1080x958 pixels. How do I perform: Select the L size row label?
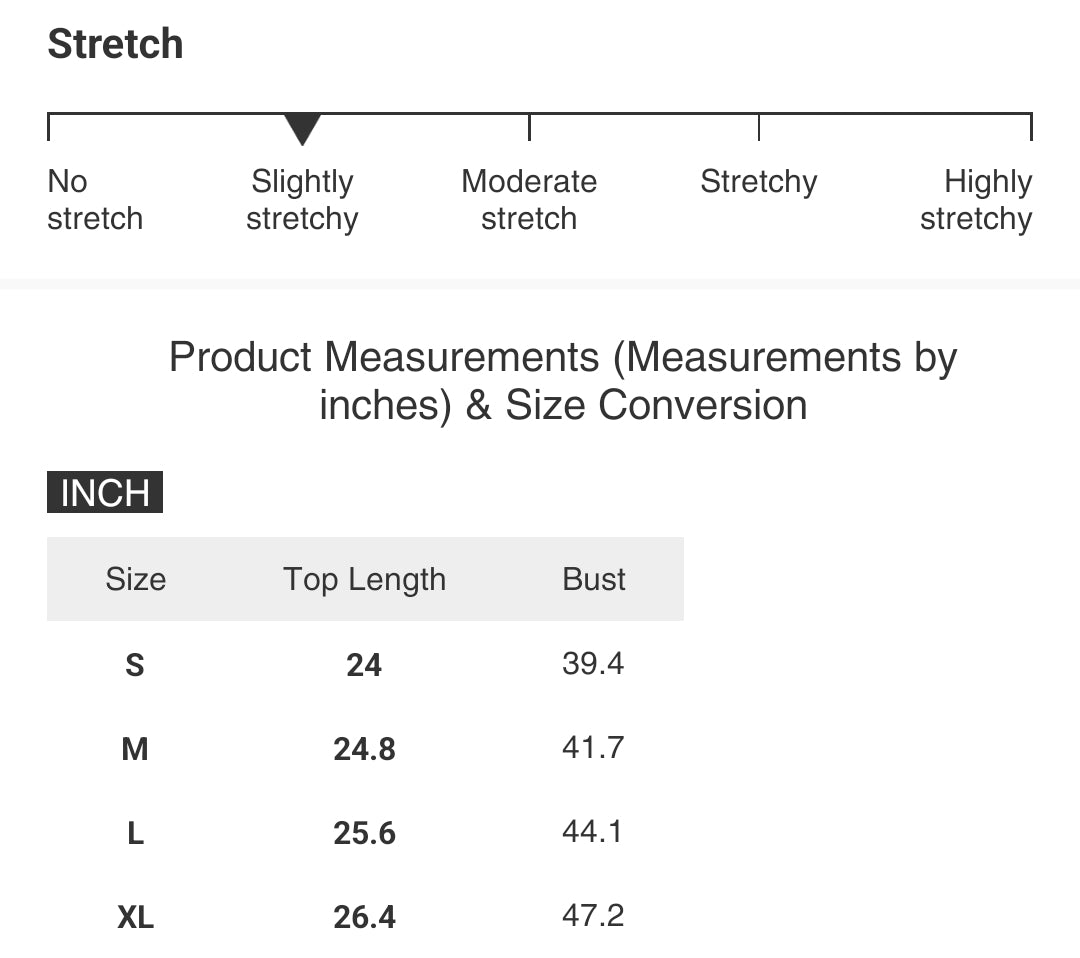coord(136,833)
